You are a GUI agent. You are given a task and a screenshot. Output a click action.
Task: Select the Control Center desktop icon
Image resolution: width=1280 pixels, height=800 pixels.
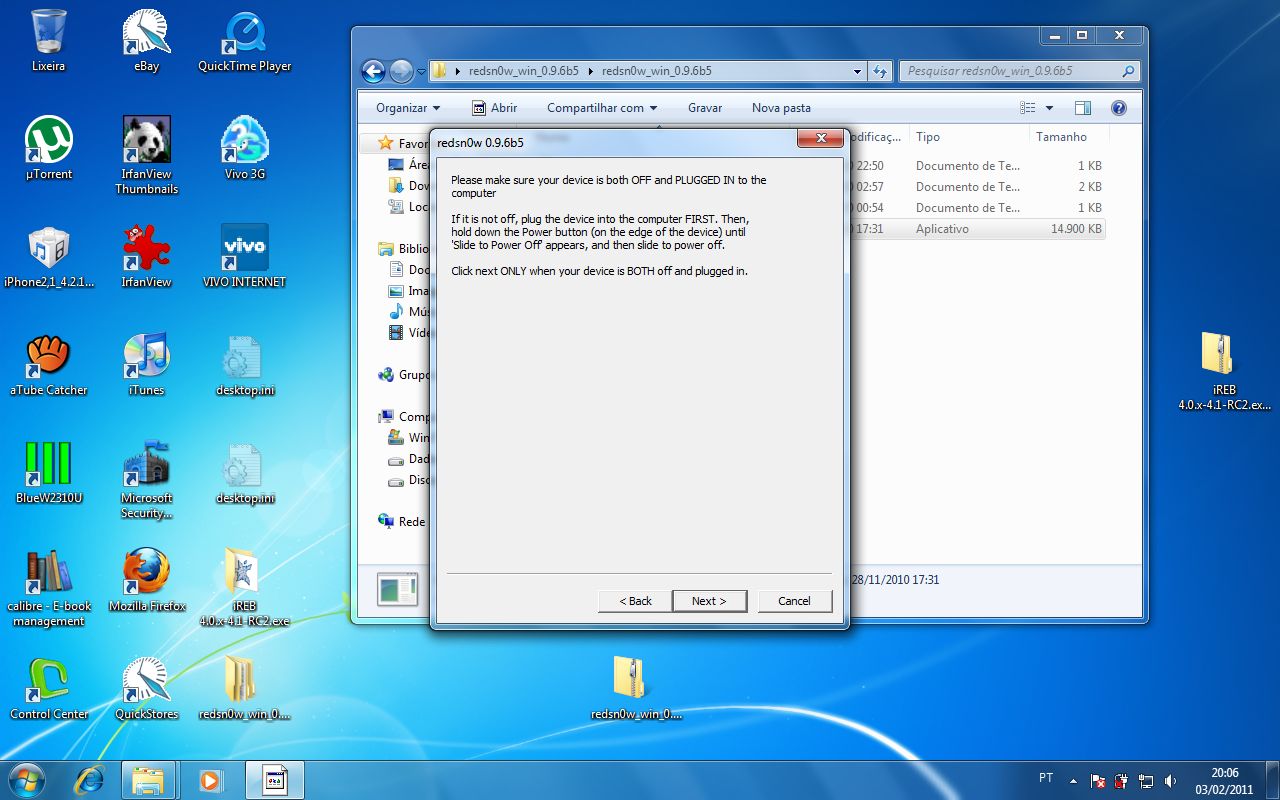tap(48, 688)
